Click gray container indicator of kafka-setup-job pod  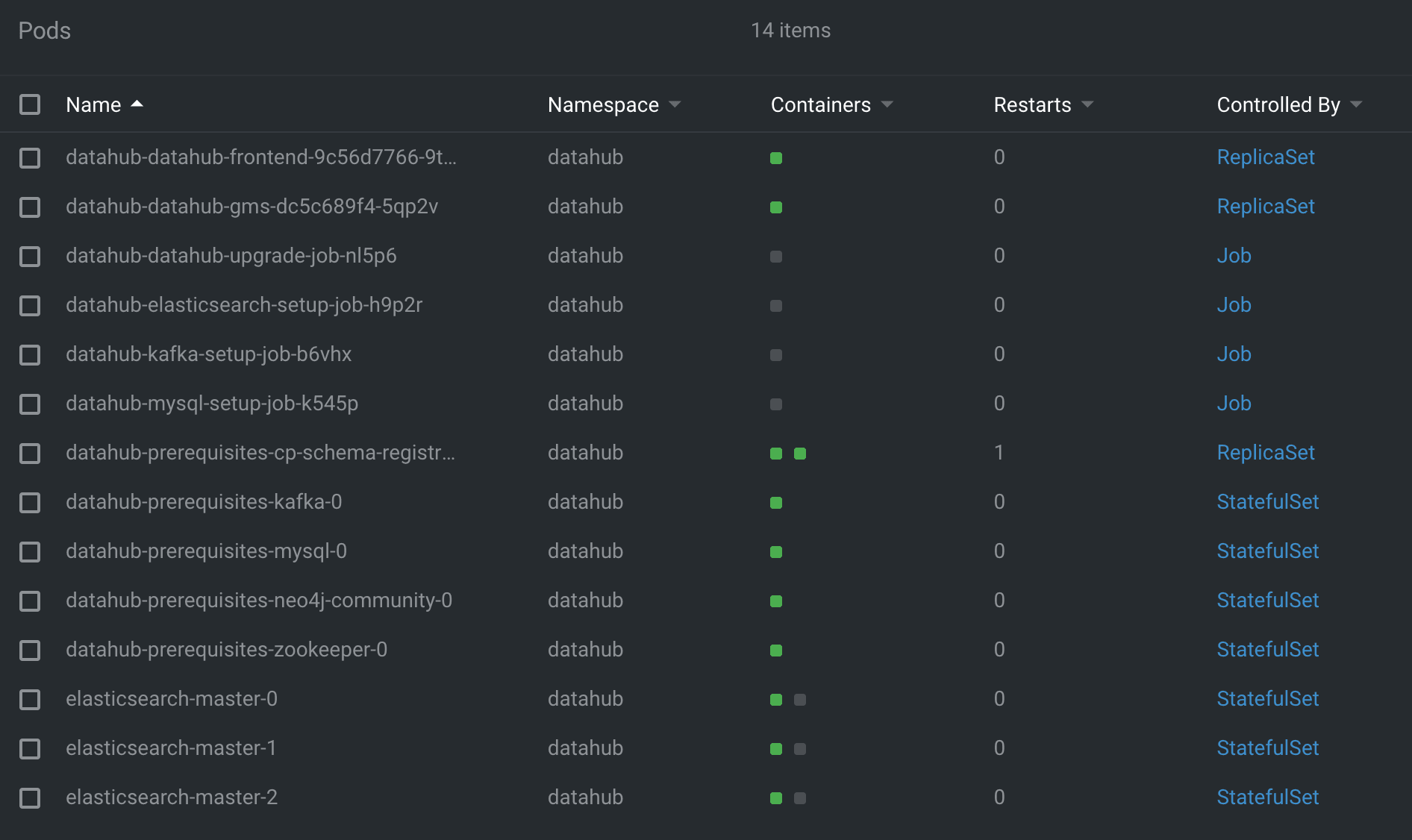pyautogui.click(x=776, y=354)
